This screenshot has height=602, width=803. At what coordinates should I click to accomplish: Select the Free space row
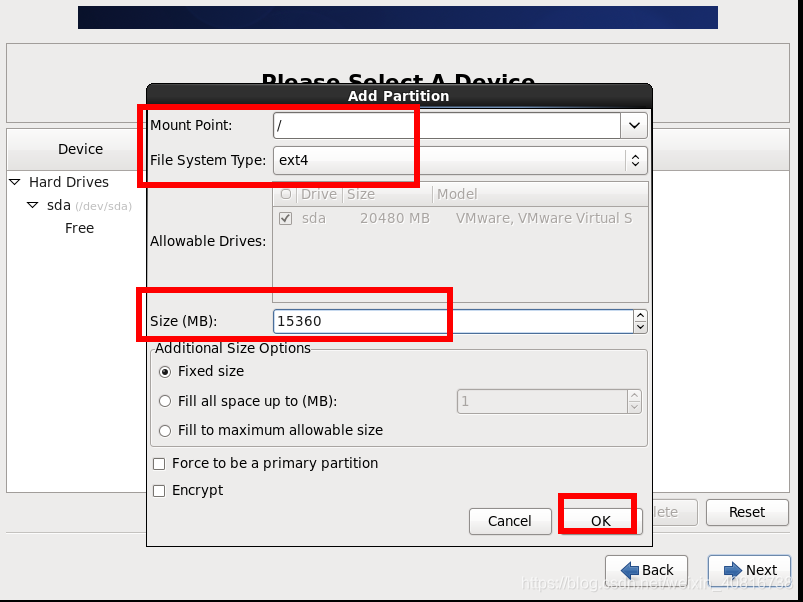pos(79,228)
